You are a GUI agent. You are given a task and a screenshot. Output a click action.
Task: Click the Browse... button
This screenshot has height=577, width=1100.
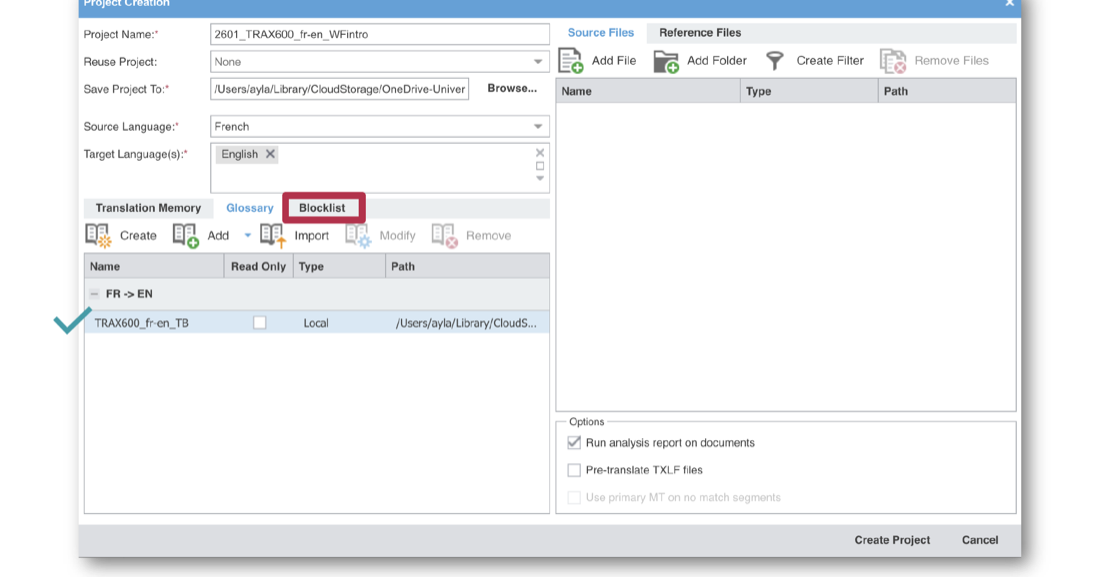(512, 88)
